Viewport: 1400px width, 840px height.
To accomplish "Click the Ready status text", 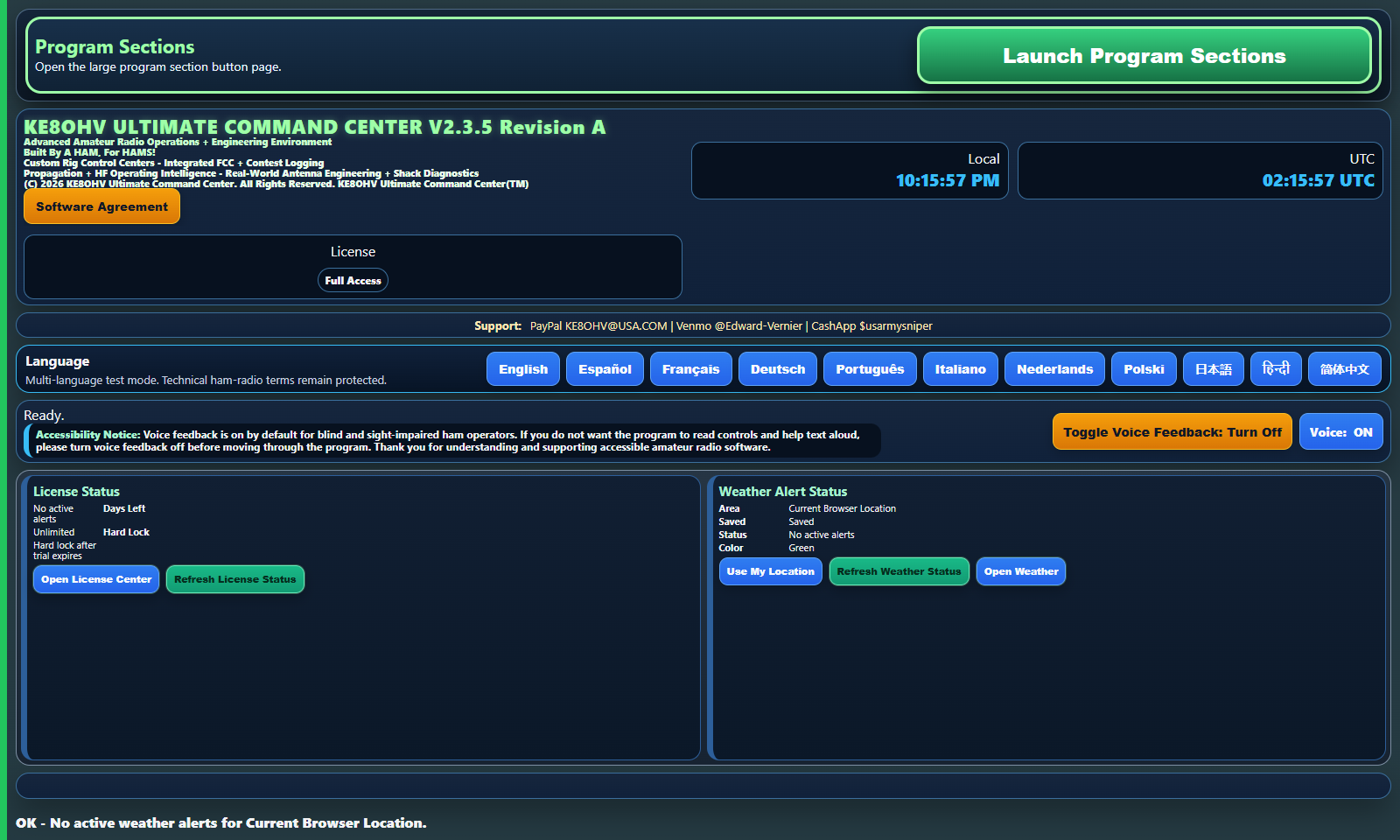I will click(x=44, y=416).
